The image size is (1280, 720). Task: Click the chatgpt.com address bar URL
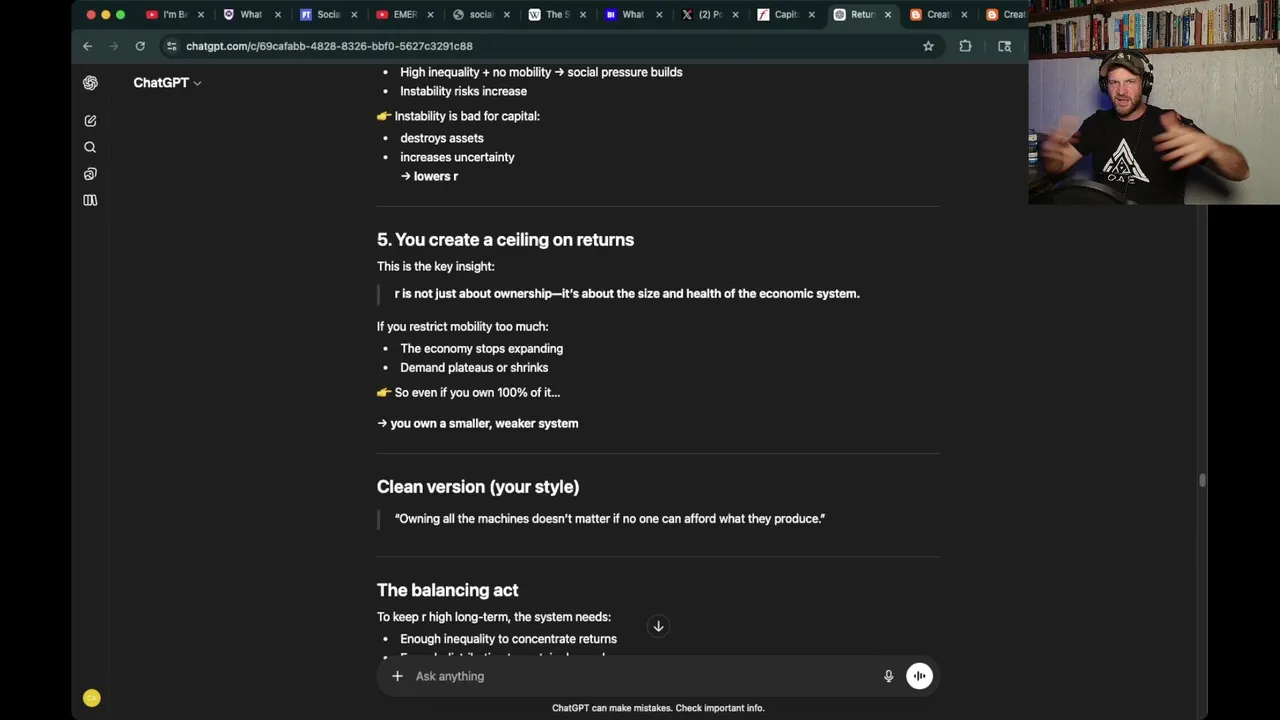(329, 46)
